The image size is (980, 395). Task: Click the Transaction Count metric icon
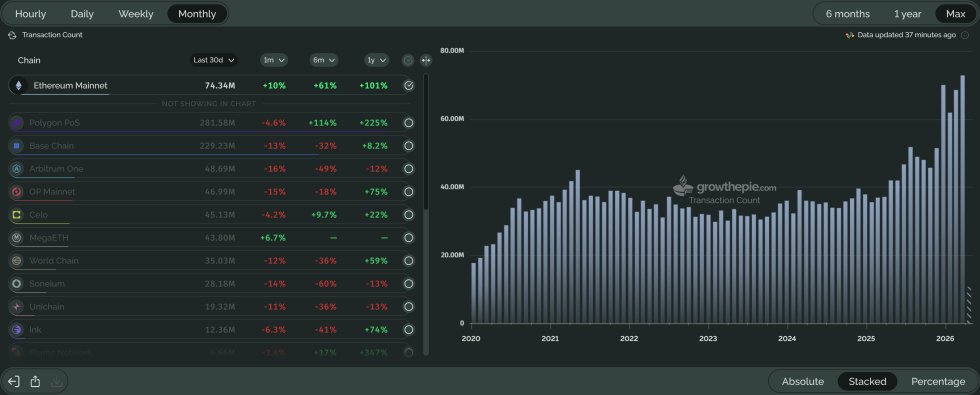point(12,35)
